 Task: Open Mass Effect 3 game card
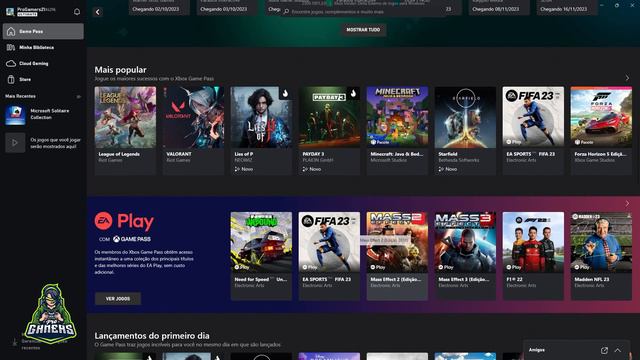pyautogui.click(x=465, y=256)
